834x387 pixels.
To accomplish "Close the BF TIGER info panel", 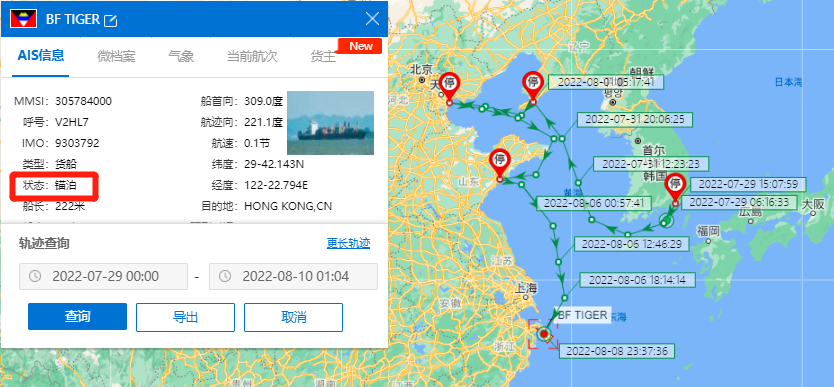I will pos(372,19).
